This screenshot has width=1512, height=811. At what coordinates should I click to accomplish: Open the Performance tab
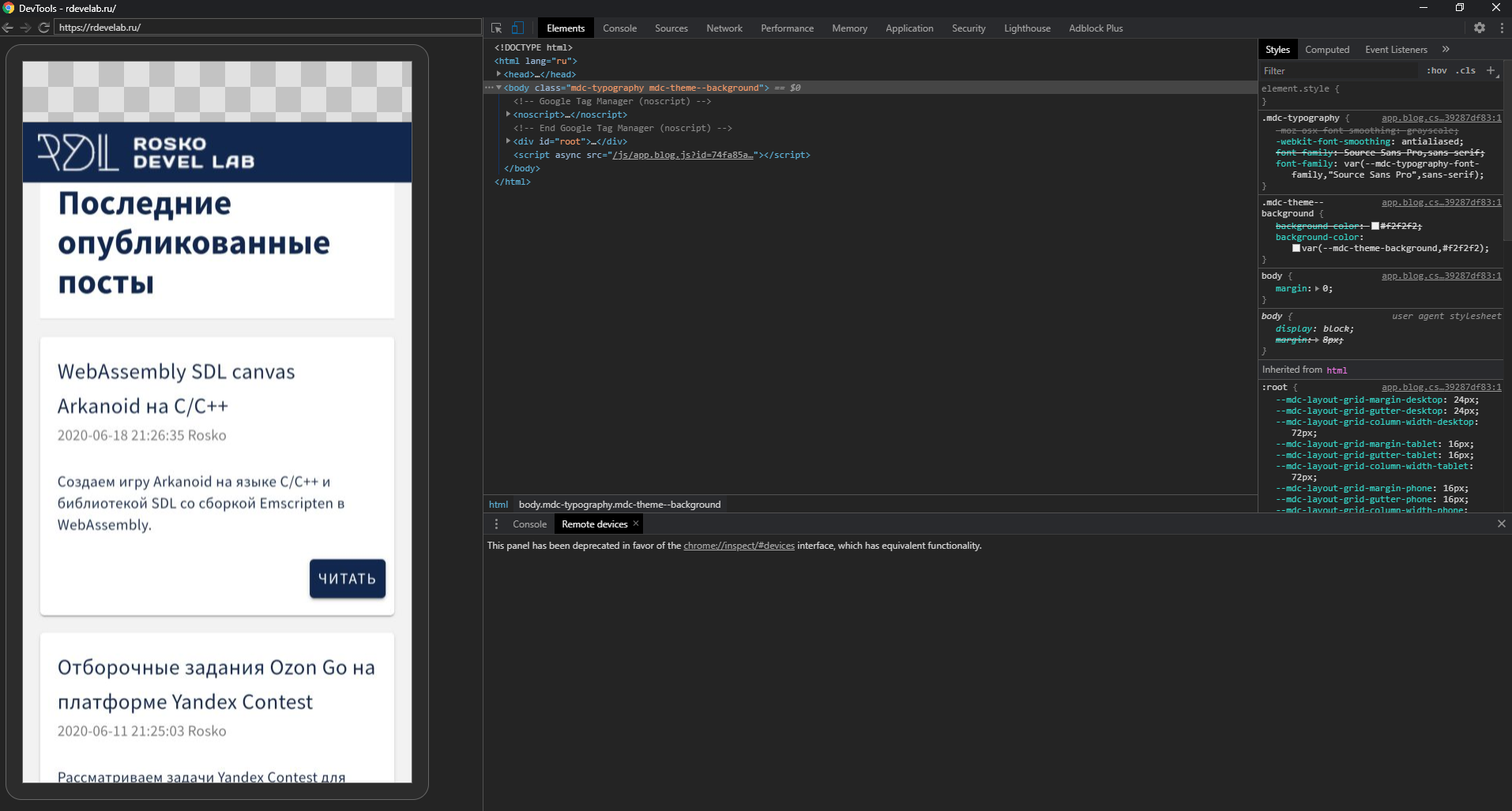787,28
